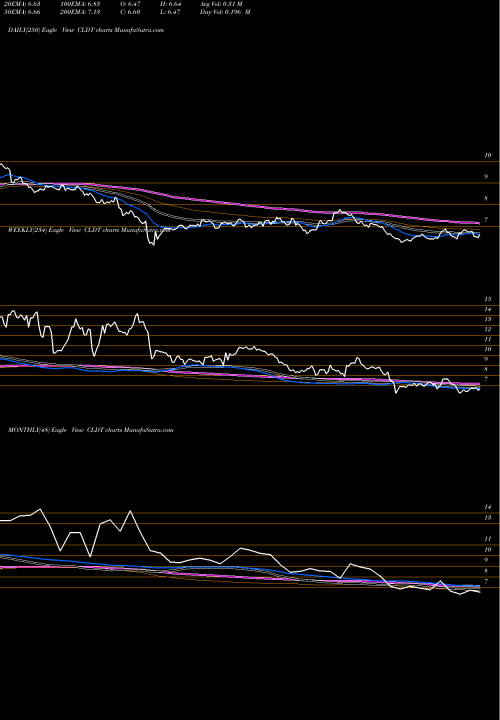Click the WEEKLY Eagle View chart title

tap(89, 230)
